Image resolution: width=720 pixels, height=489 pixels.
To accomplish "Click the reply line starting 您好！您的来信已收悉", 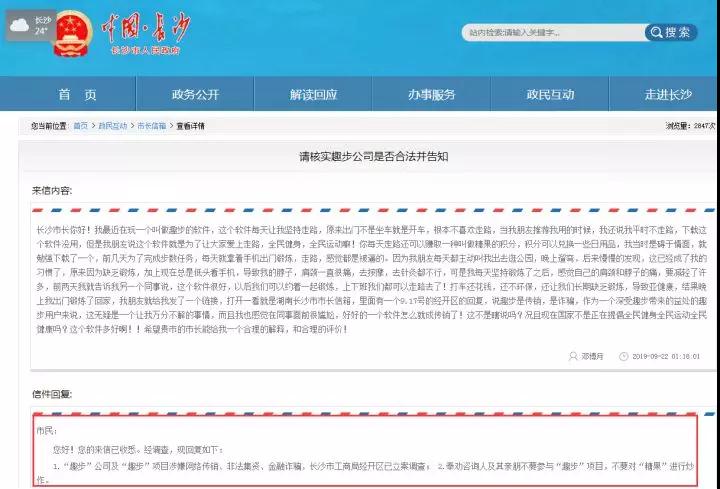I will [x=138, y=450].
